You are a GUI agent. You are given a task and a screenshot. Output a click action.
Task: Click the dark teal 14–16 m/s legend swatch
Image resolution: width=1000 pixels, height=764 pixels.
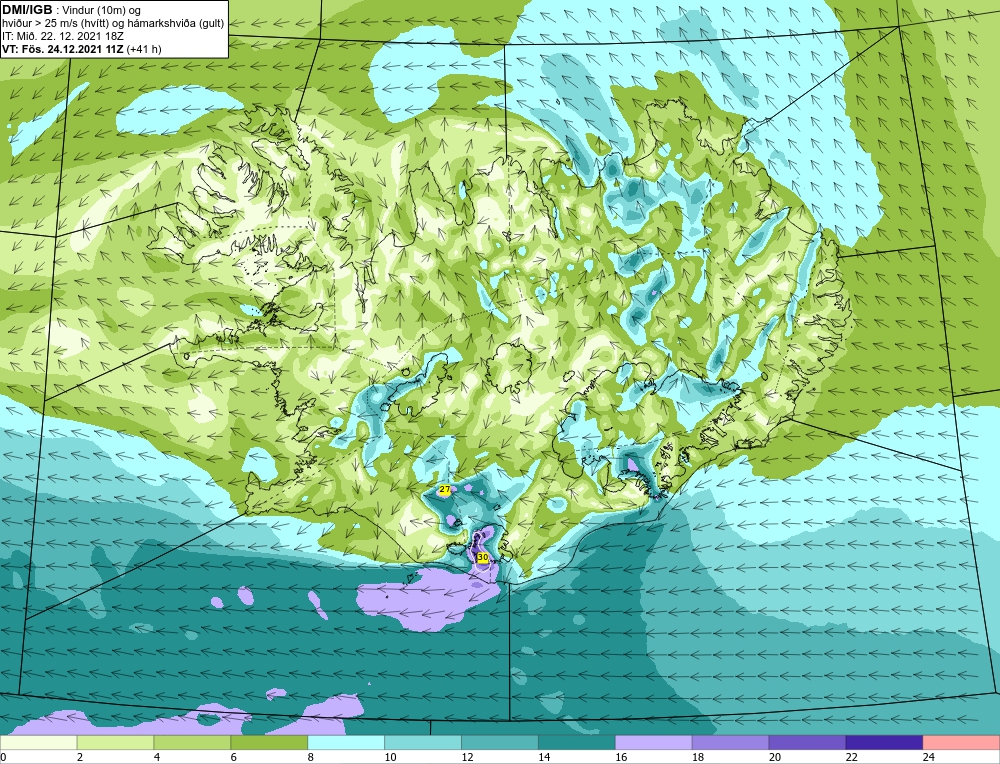coord(577,743)
